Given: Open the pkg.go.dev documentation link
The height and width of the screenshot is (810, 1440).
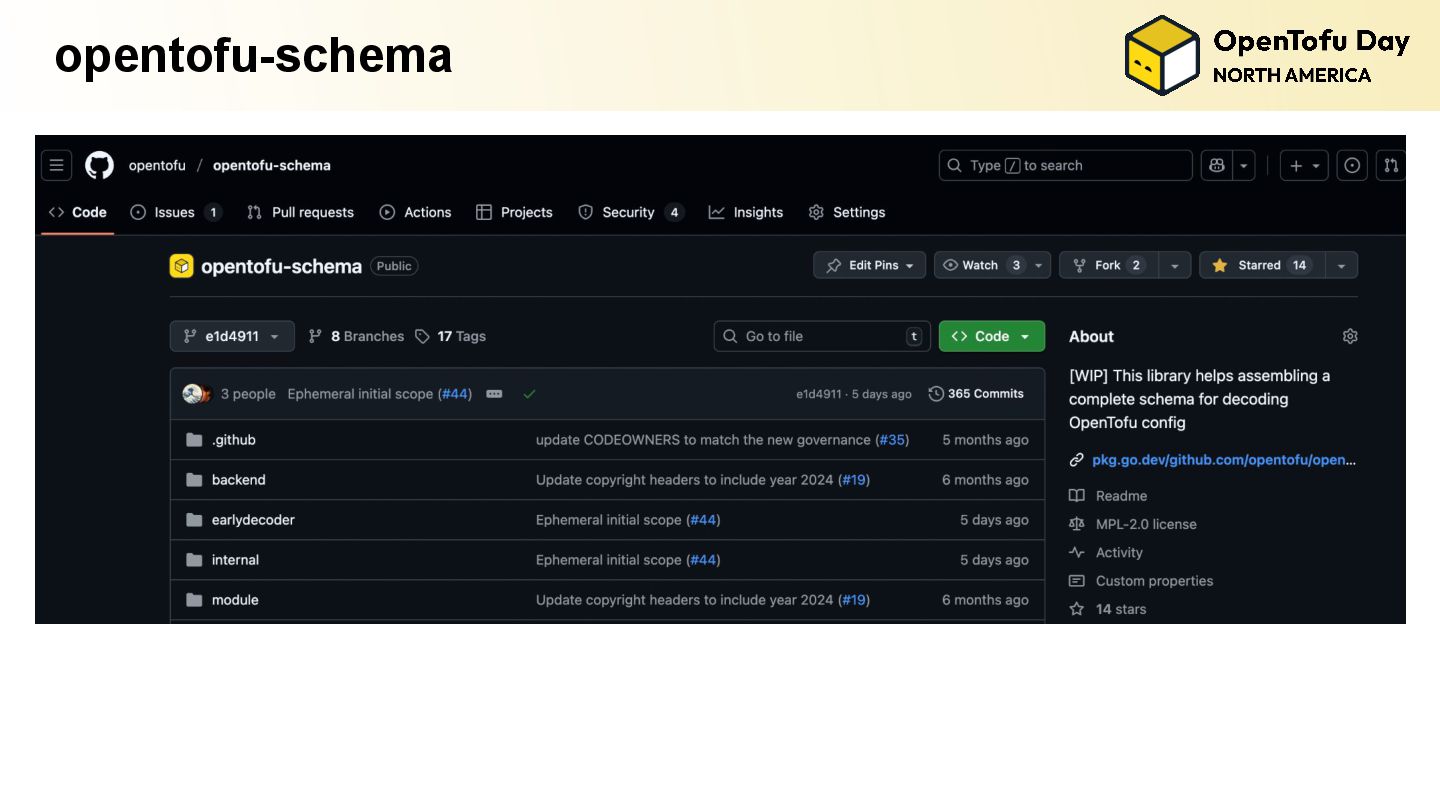Looking at the screenshot, I should tap(1224, 460).
